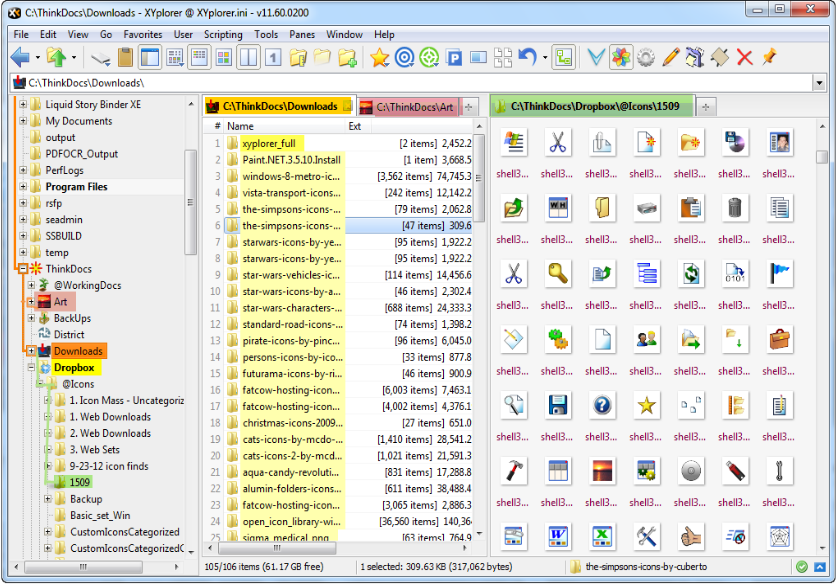The image size is (836, 584).
Task: Open the drives toolbar icon
Action: [x=100, y=57]
